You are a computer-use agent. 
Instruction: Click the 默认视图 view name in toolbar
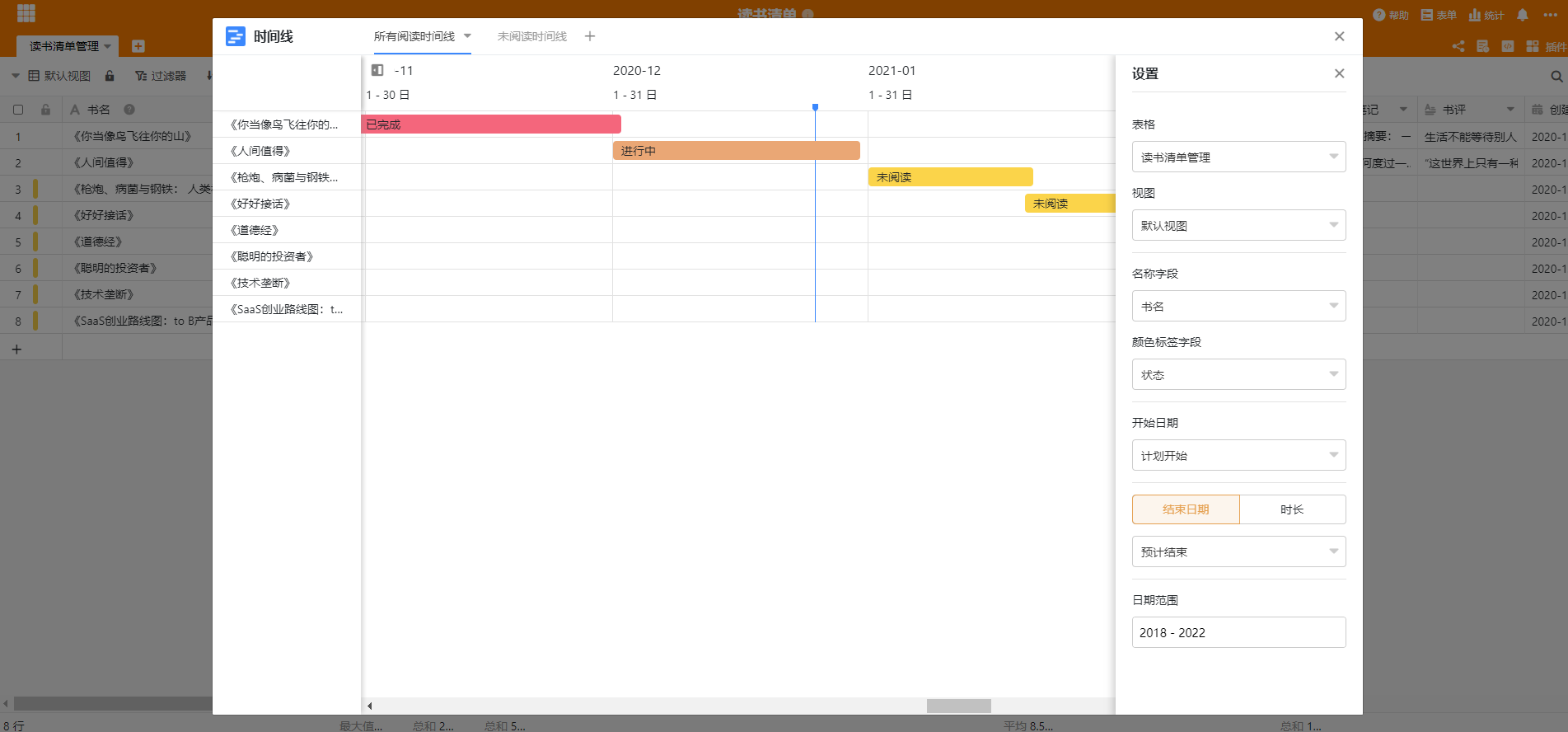[x=68, y=76]
